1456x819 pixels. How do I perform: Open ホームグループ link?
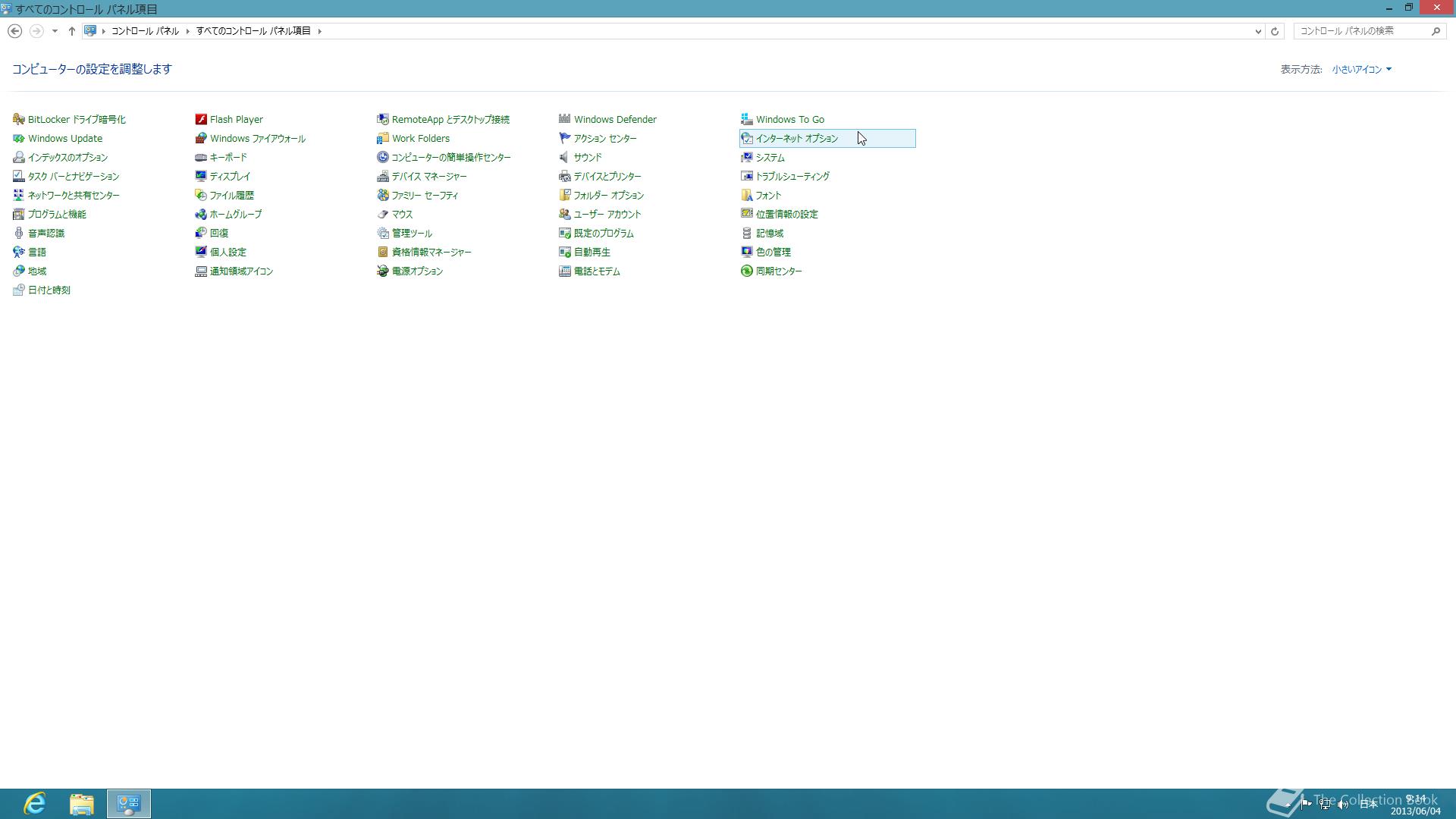pos(236,214)
